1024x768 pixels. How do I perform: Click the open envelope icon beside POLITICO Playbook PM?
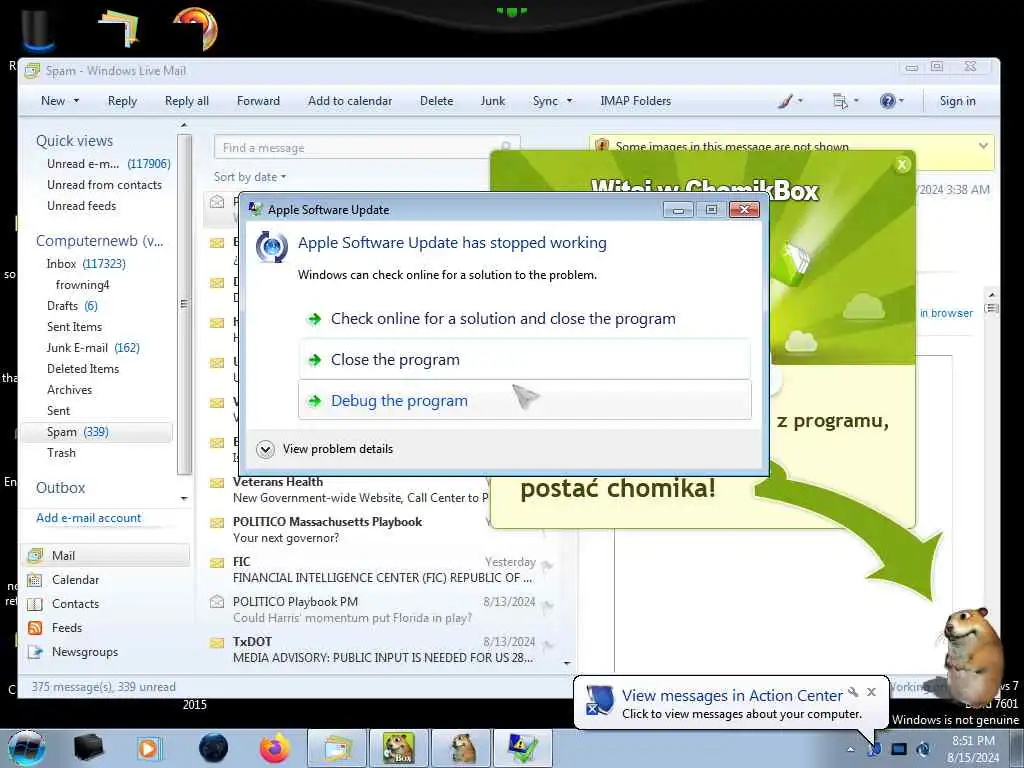coord(217,602)
